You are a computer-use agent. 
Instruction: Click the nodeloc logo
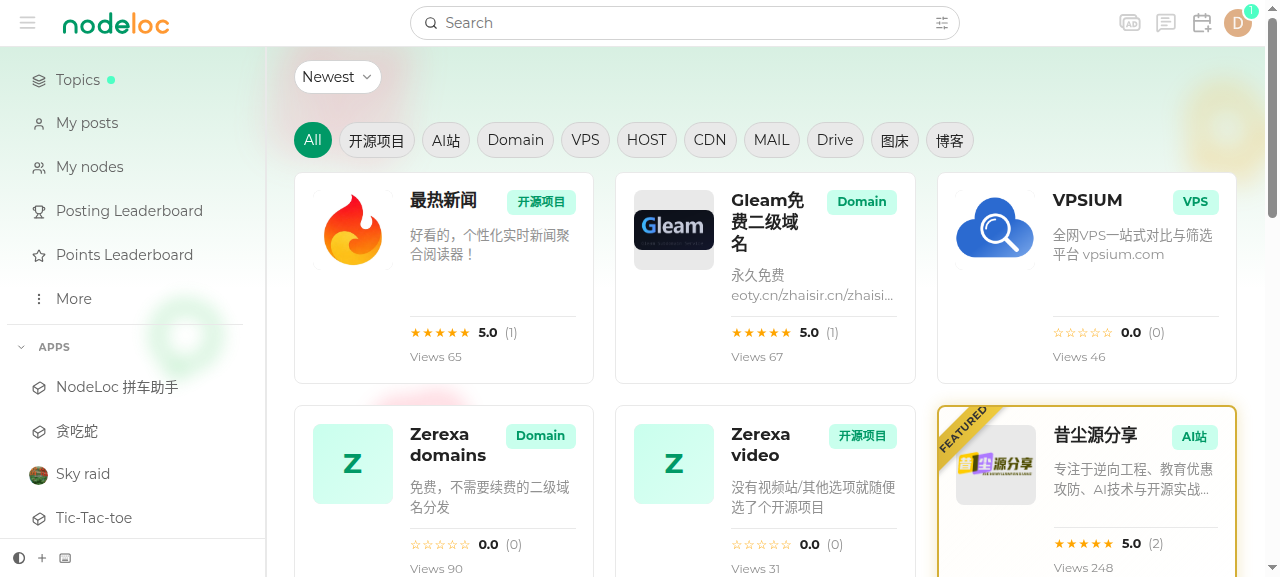click(x=116, y=24)
